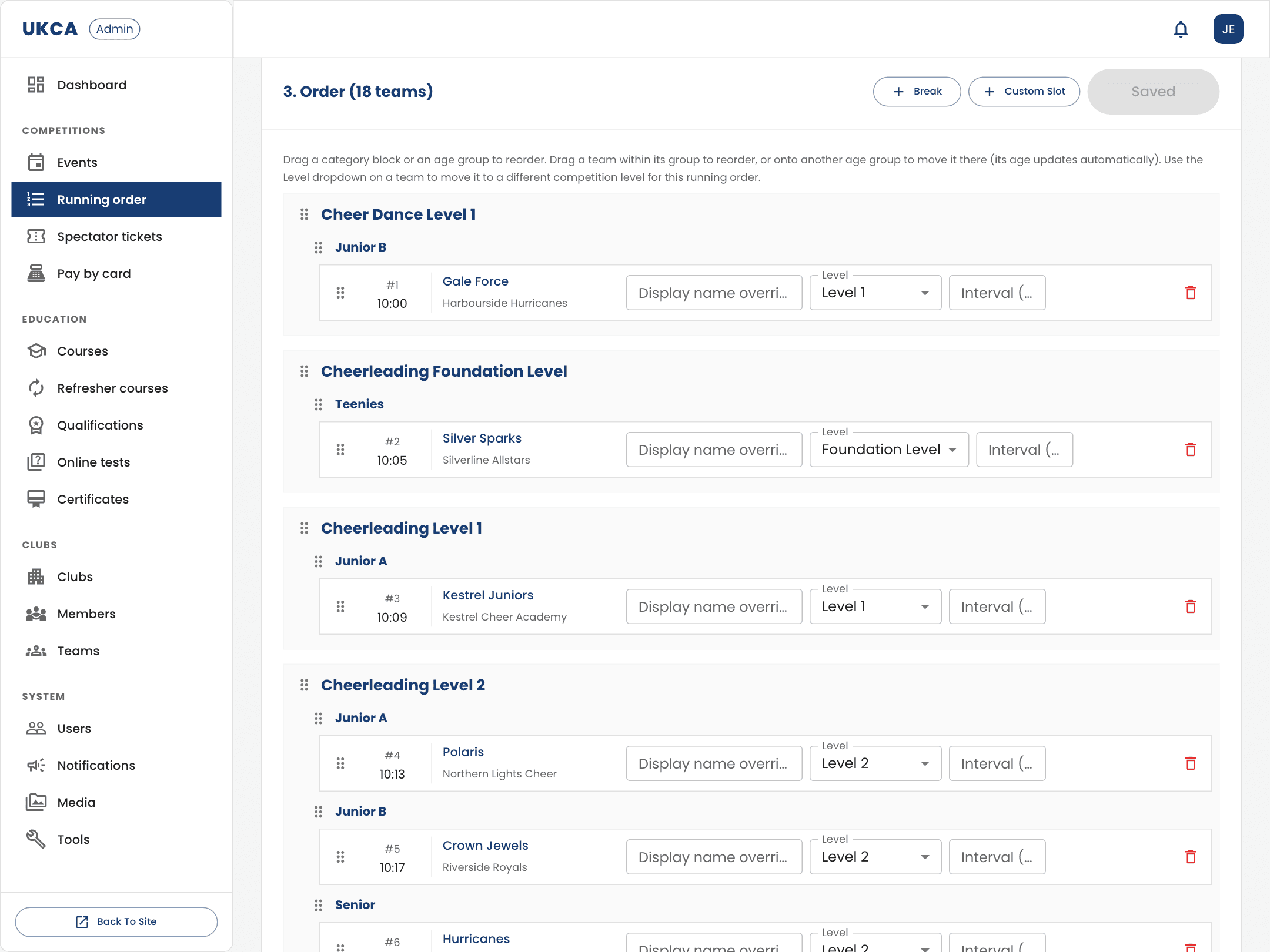Image resolution: width=1270 pixels, height=952 pixels.
Task: Remove Crown Jewels using its trash icon
Action: pyautogui.click(x=1190, y=857)
